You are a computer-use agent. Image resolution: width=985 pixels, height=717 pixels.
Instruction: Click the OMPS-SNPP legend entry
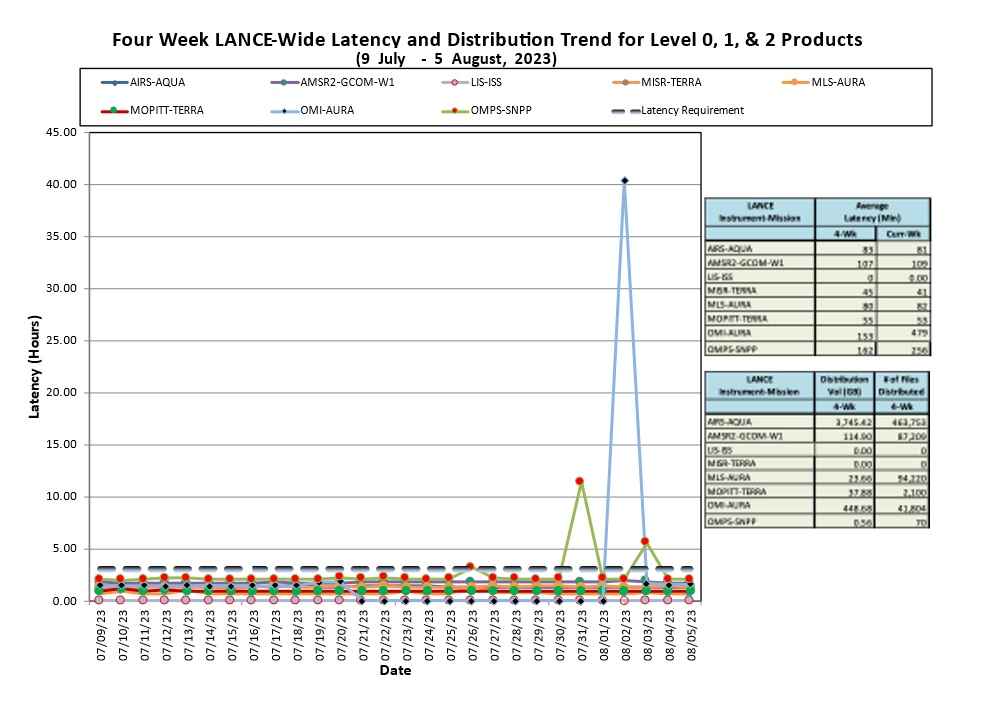pos(487,111)
